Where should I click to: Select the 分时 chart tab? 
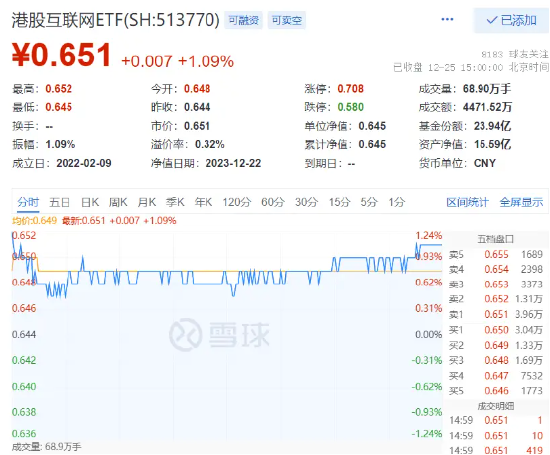(28, 202)
